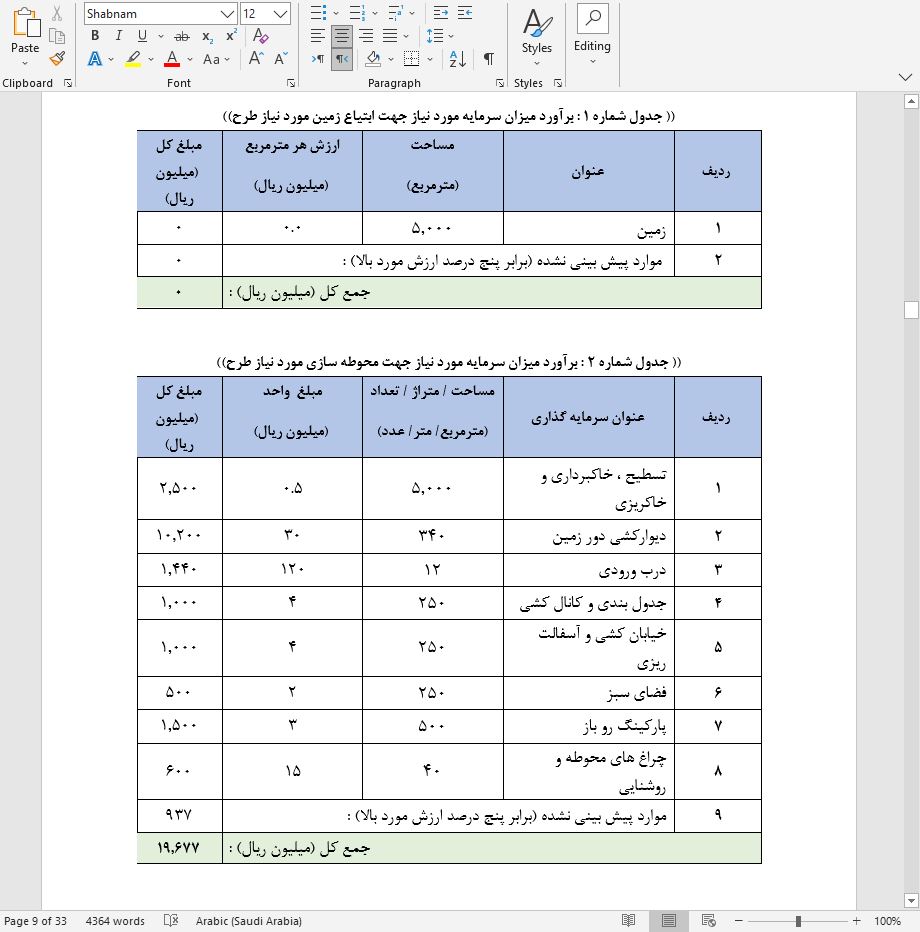Viewport: 920px width, 932px height.
Task: Toggle Strikethrough formatting
Action: 182,36
